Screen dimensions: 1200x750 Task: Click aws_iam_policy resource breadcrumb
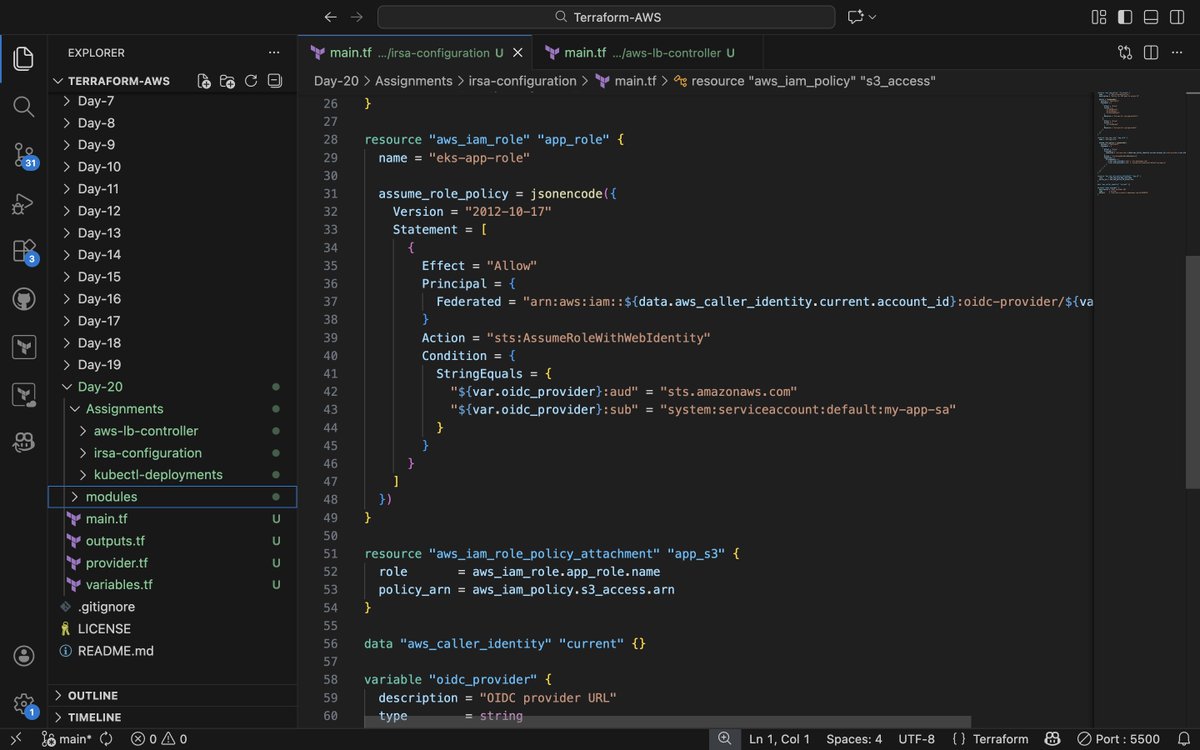805,81
